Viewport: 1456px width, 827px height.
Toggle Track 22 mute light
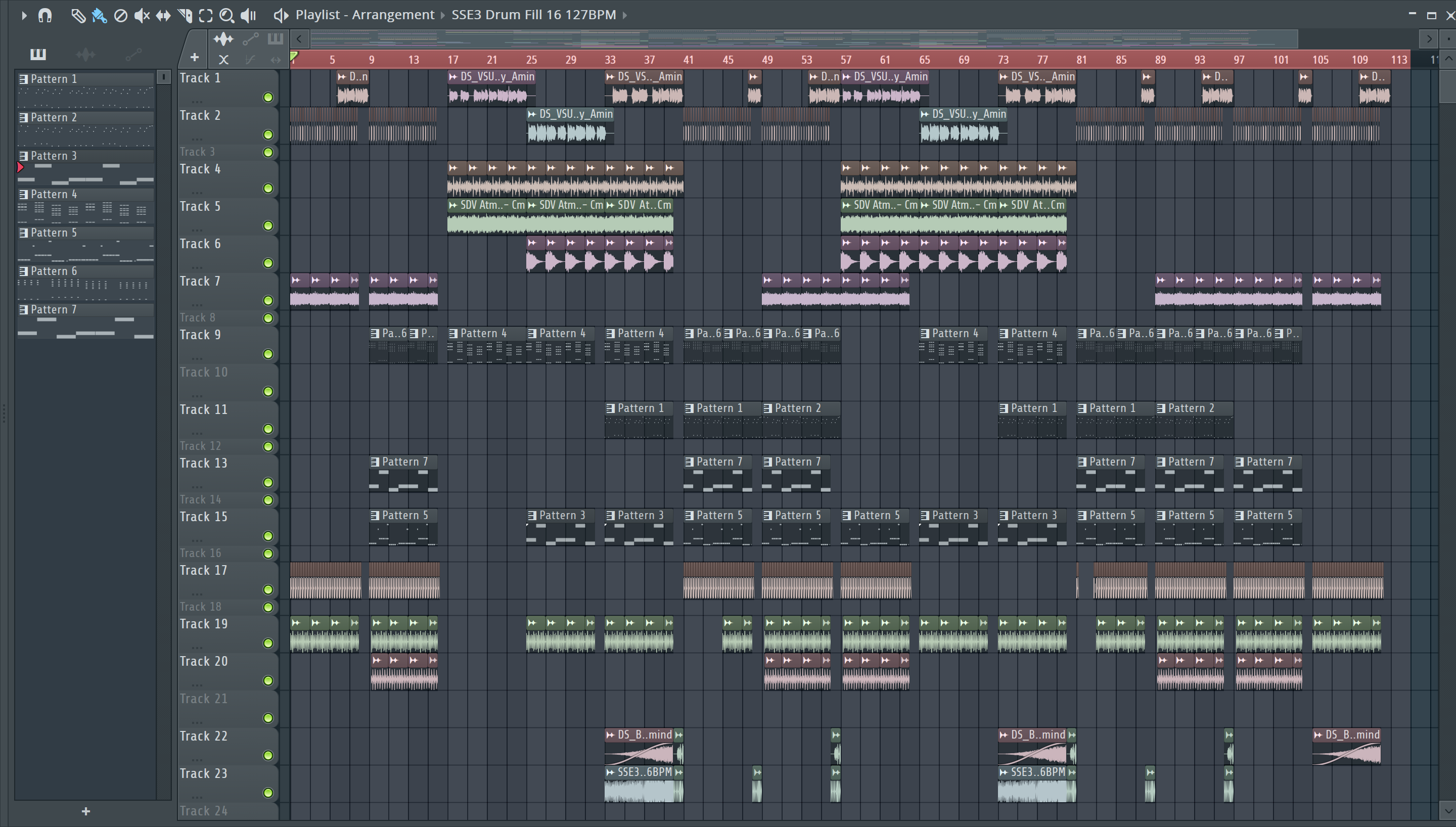[268, 755]
